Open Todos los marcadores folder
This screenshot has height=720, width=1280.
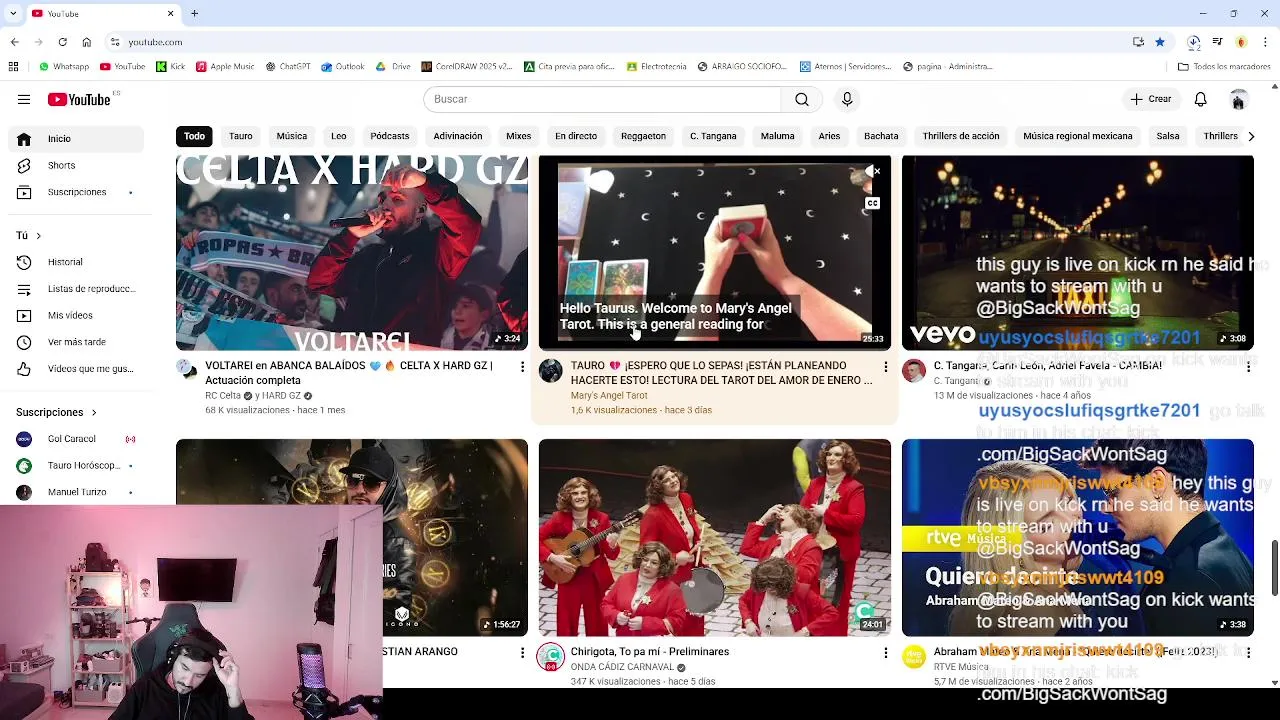pos(1224,67)
